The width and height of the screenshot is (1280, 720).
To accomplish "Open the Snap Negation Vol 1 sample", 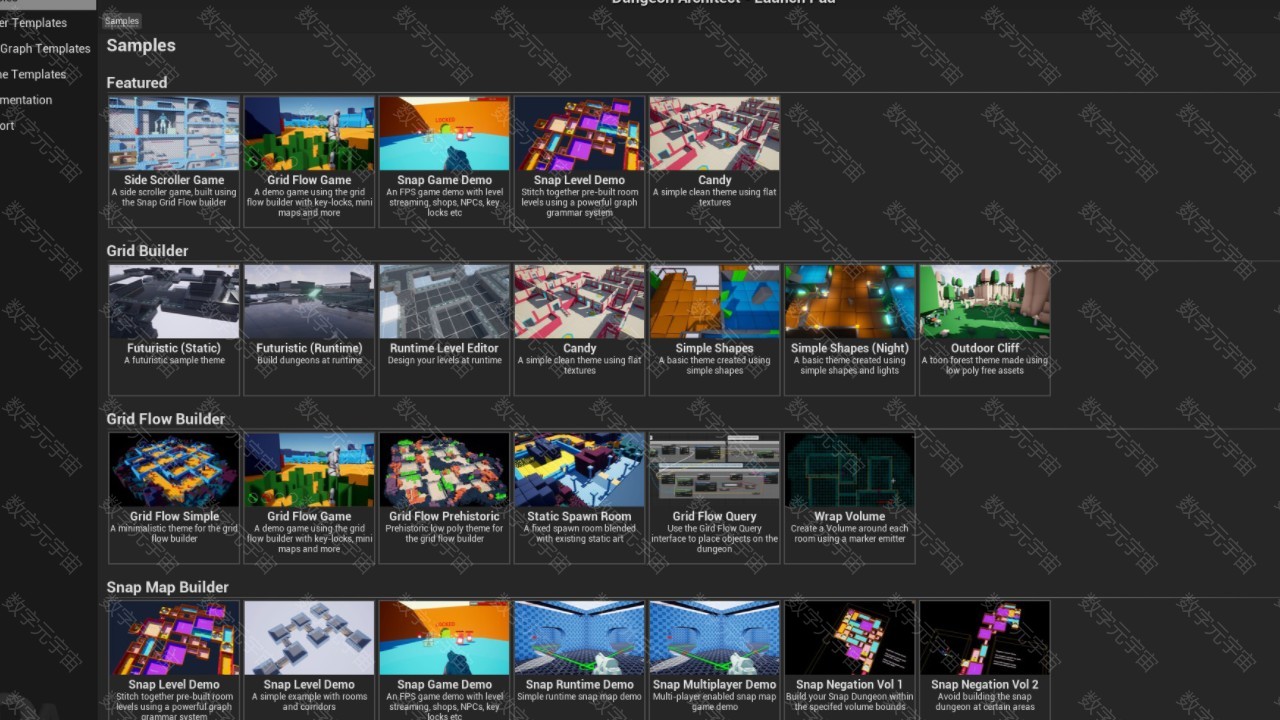I will pyautogui.click(x=849, y=660).
